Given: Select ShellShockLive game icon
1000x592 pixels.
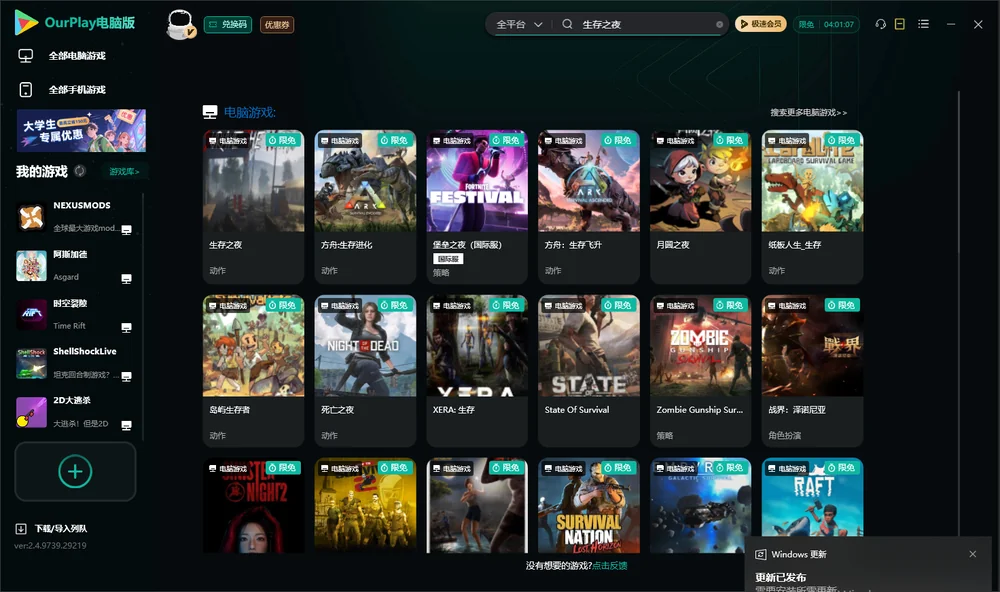Looking at the screenshot, I should pos(31,364).
